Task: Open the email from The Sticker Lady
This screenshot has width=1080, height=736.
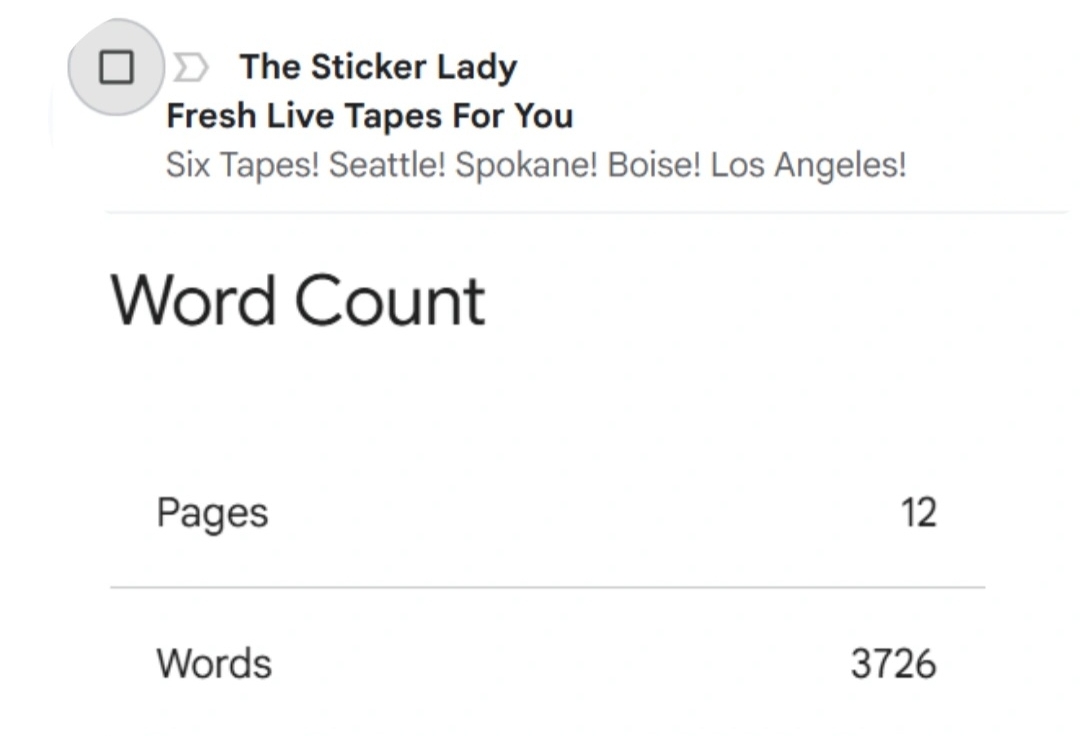Action: coord(378,68)
